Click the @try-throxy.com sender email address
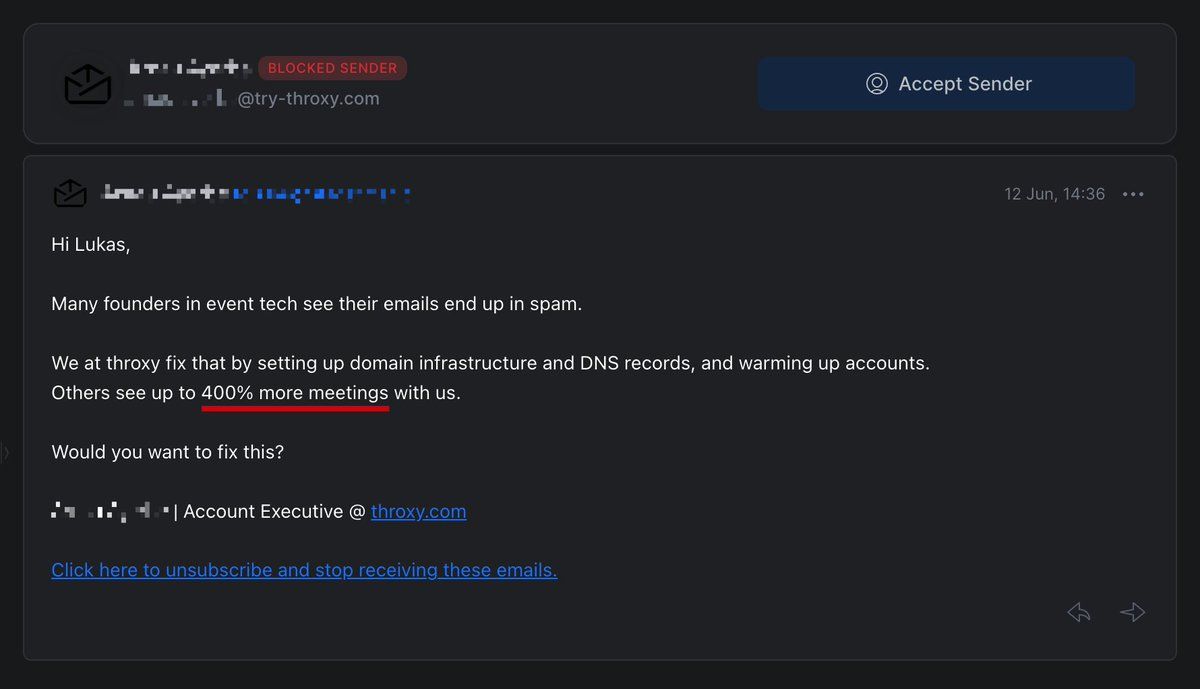 (308, 99)
